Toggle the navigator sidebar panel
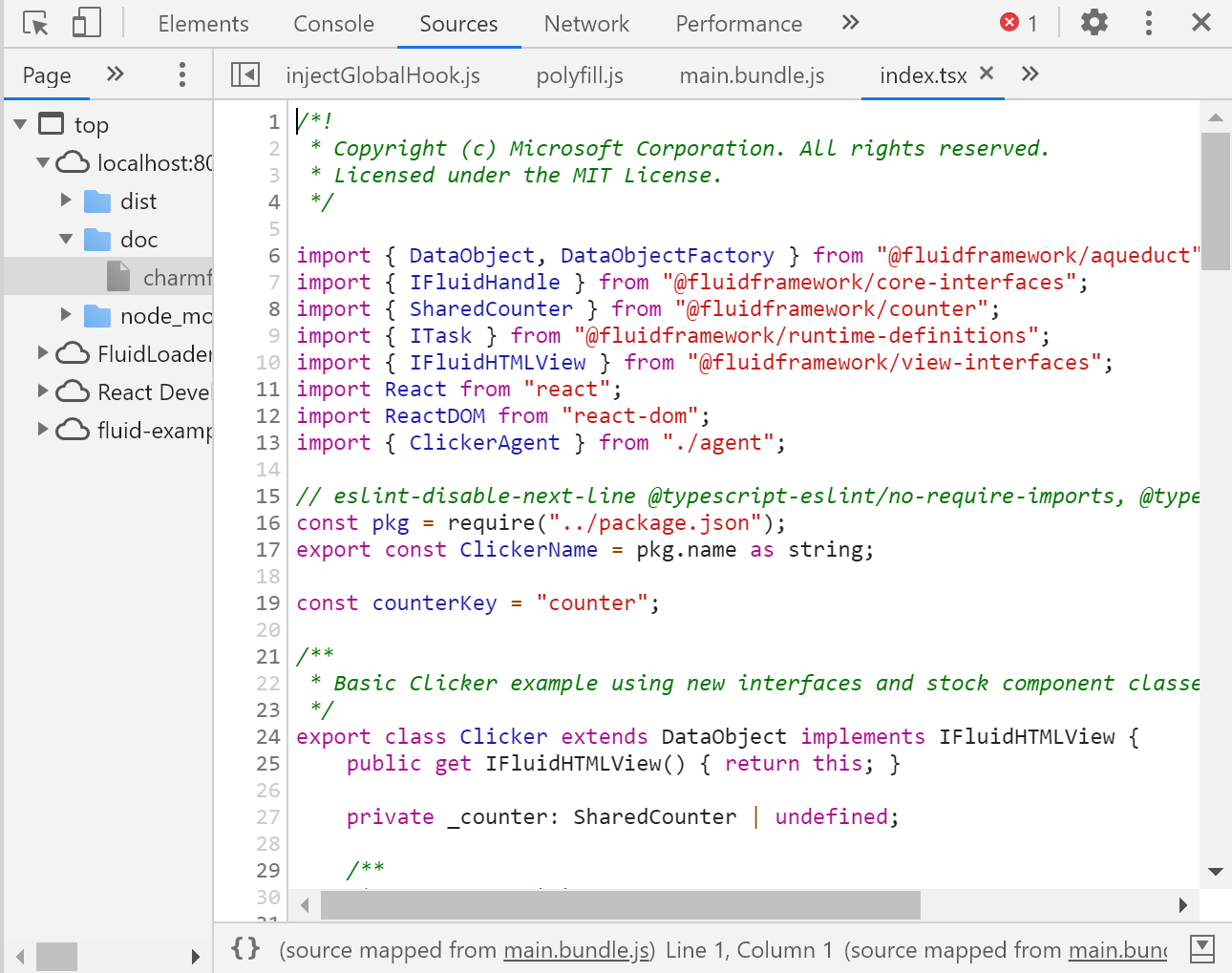1232x973 pixels. pos(244,74)
